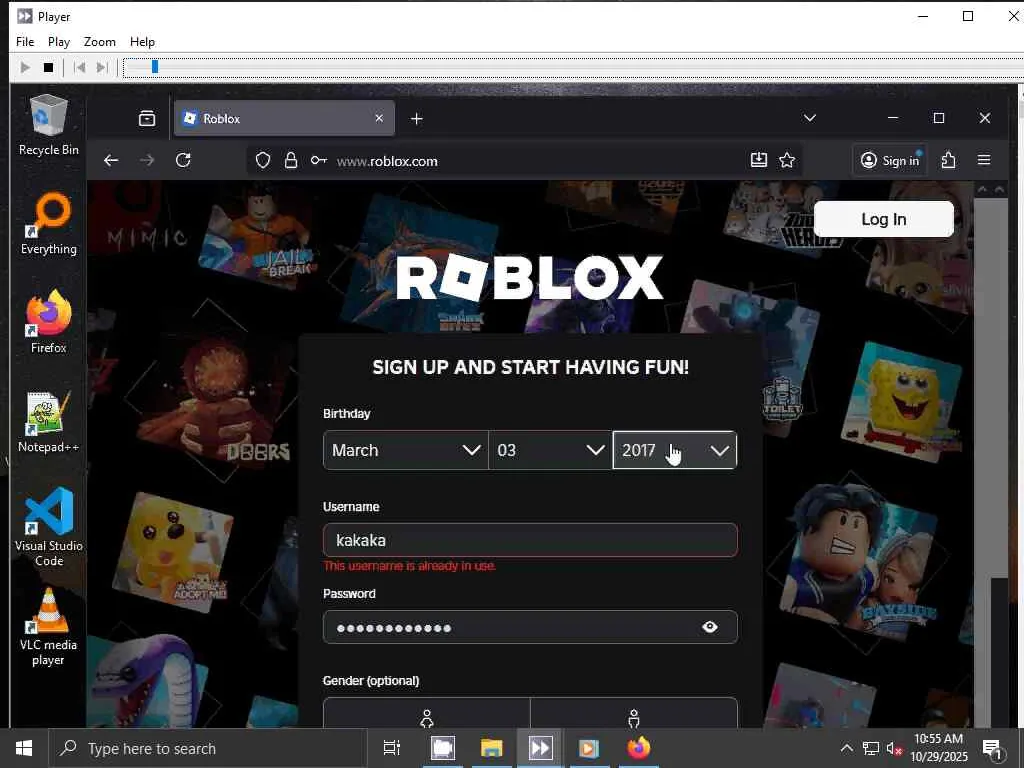Close the Roblox tab
This screenshot has height=768, width=1024.
[x=379, y=118]
